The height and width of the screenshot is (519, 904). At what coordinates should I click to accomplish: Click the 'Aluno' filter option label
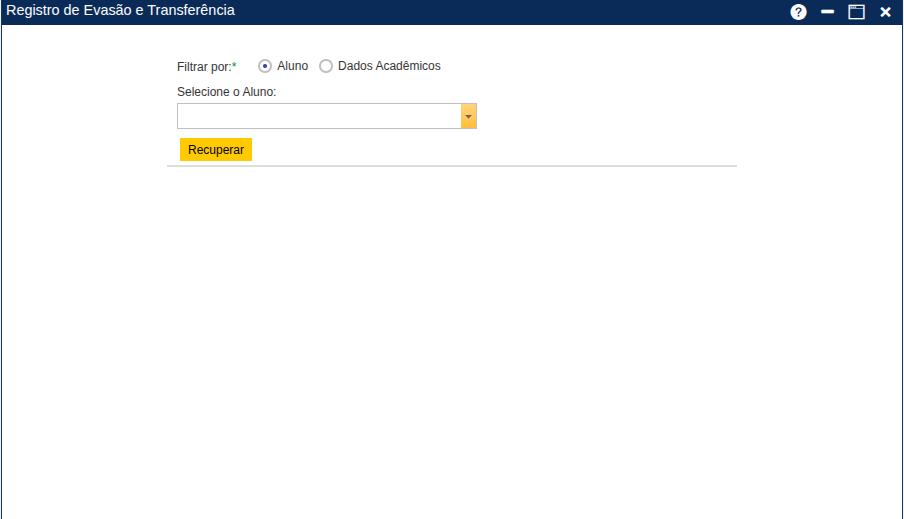292,66
